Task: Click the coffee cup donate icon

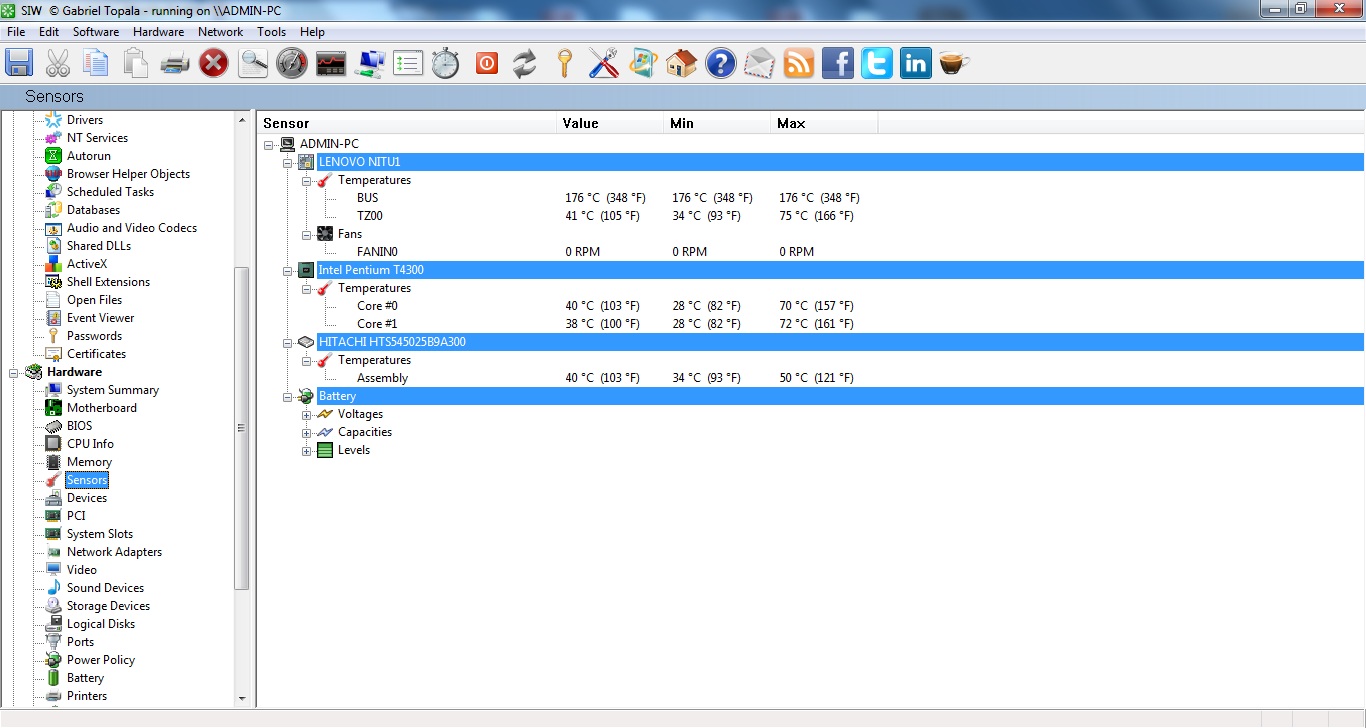Action: [954, 63]
